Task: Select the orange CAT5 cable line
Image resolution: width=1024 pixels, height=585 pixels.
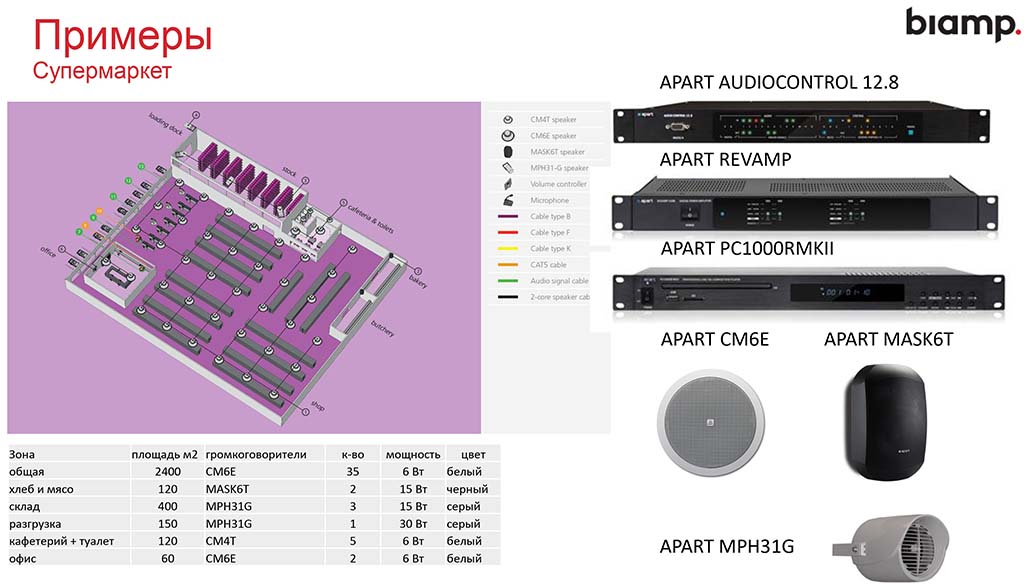Action: coord(508,264)
